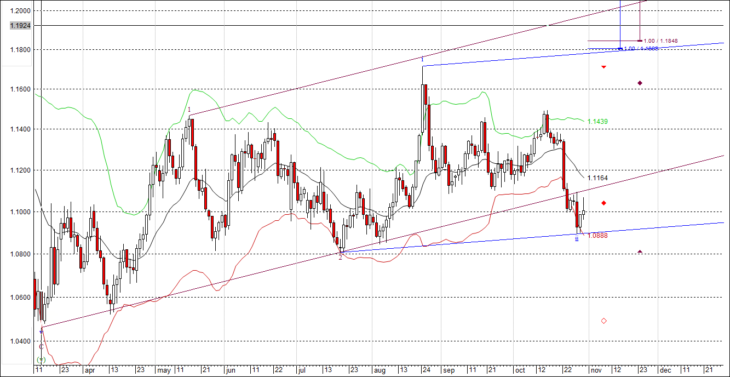The height and width of the screenshot is (377, 730).
Task: Click the 1.1000 price axis label
Action: point(20,212)
